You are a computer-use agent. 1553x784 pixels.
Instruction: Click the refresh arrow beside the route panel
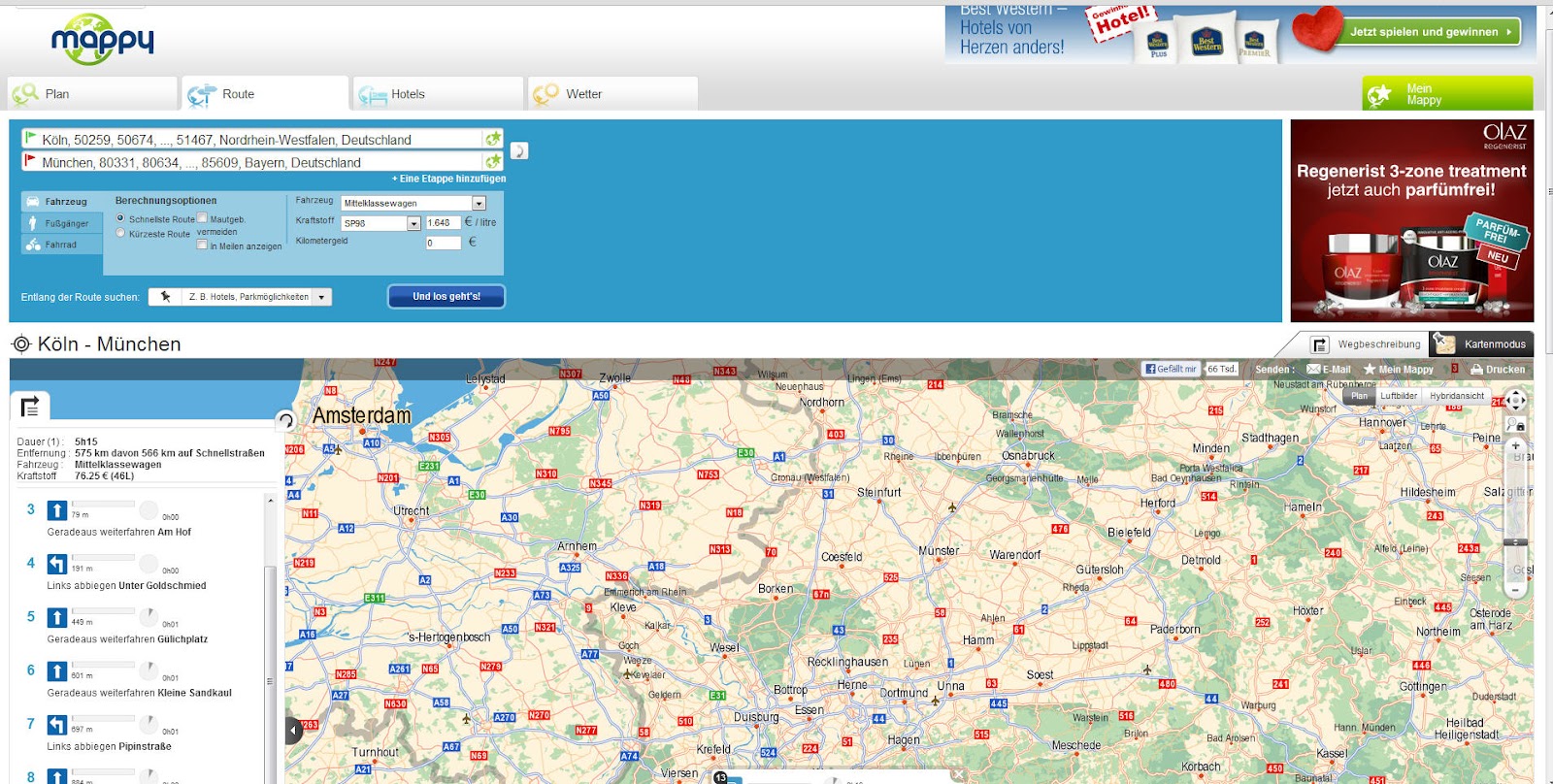pos(285,420)
